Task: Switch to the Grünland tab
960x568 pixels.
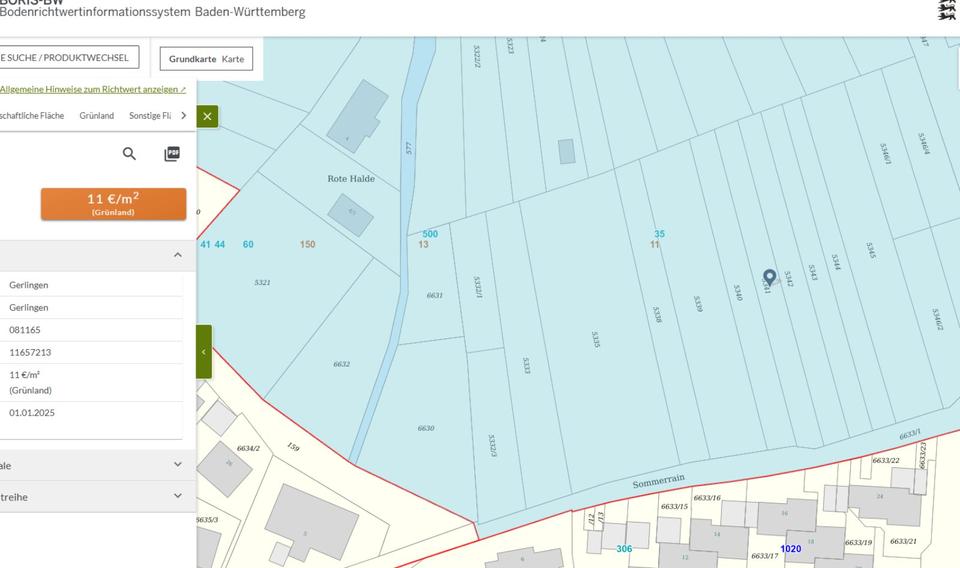Action: (x=97, y=116)
